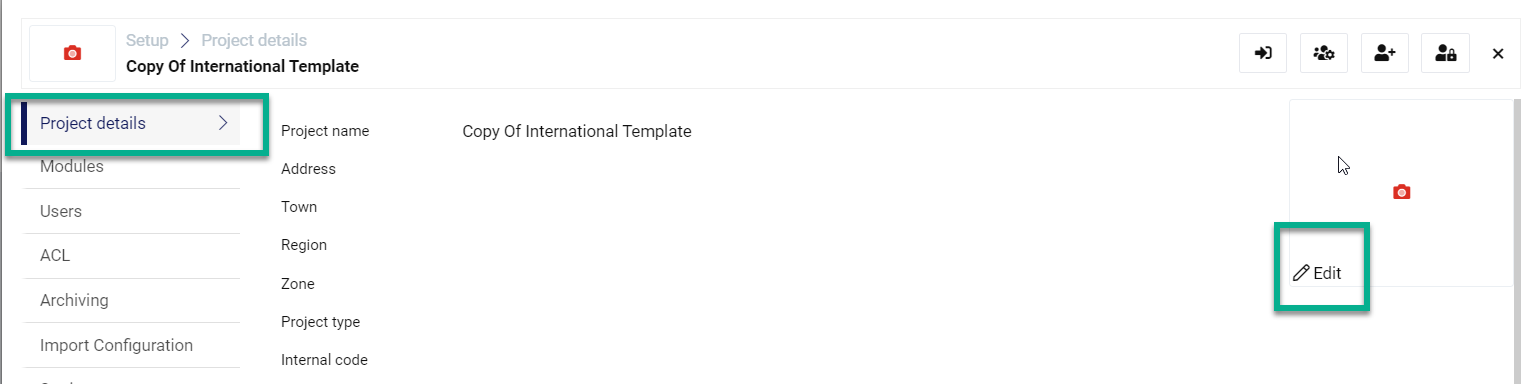The width and height of the screenshot is (1521, 384).
Task: Click the add user icon button
Action: [x=1385, y=54]
